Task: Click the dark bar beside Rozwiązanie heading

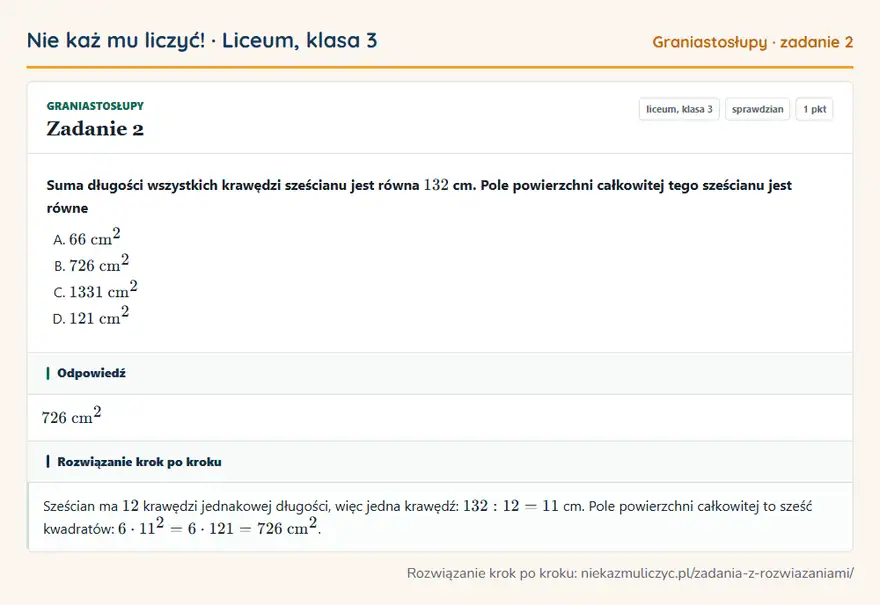Action: pyautogui.click(x=48, y=462)
